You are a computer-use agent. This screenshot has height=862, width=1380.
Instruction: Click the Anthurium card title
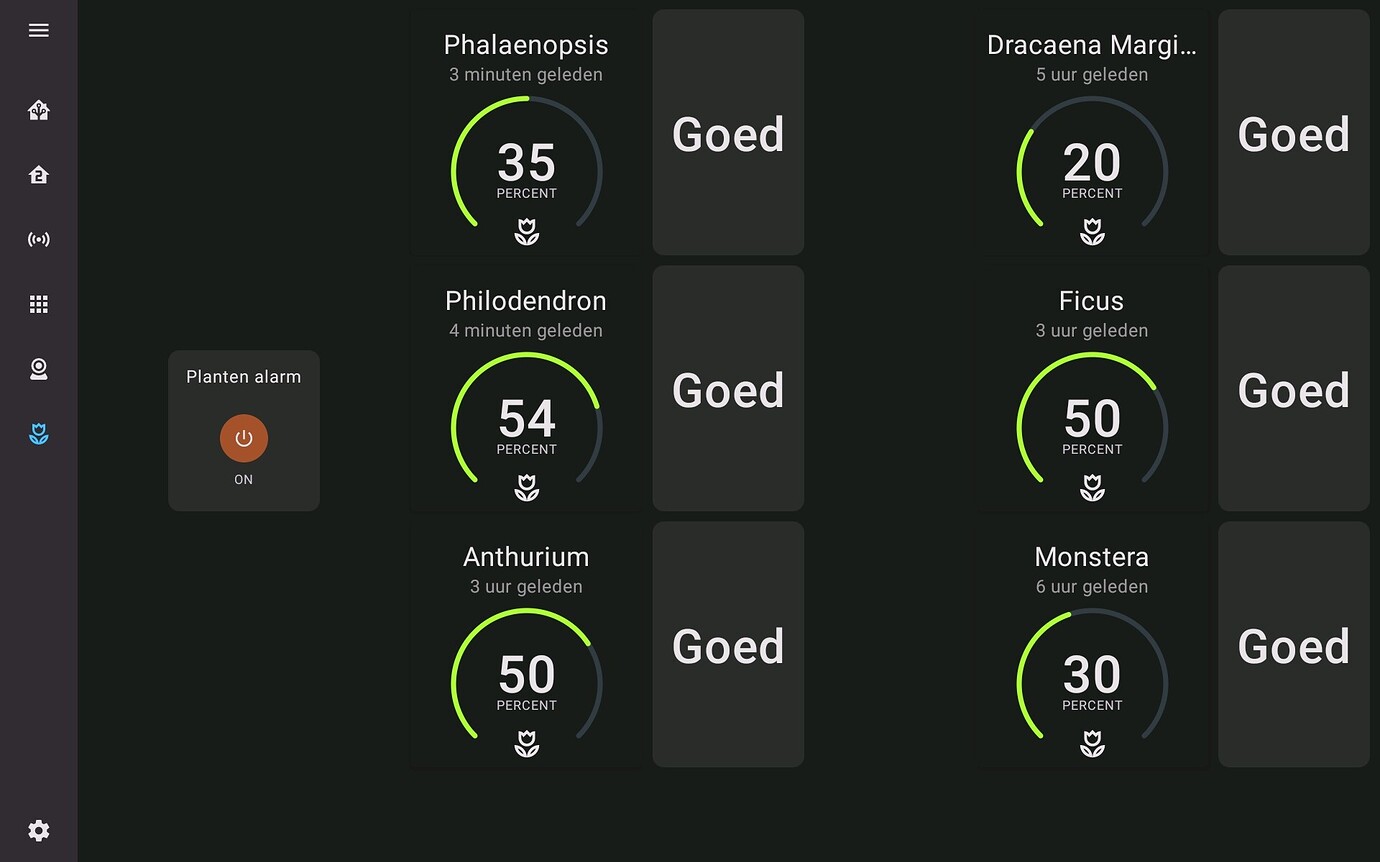coord(526,557)
